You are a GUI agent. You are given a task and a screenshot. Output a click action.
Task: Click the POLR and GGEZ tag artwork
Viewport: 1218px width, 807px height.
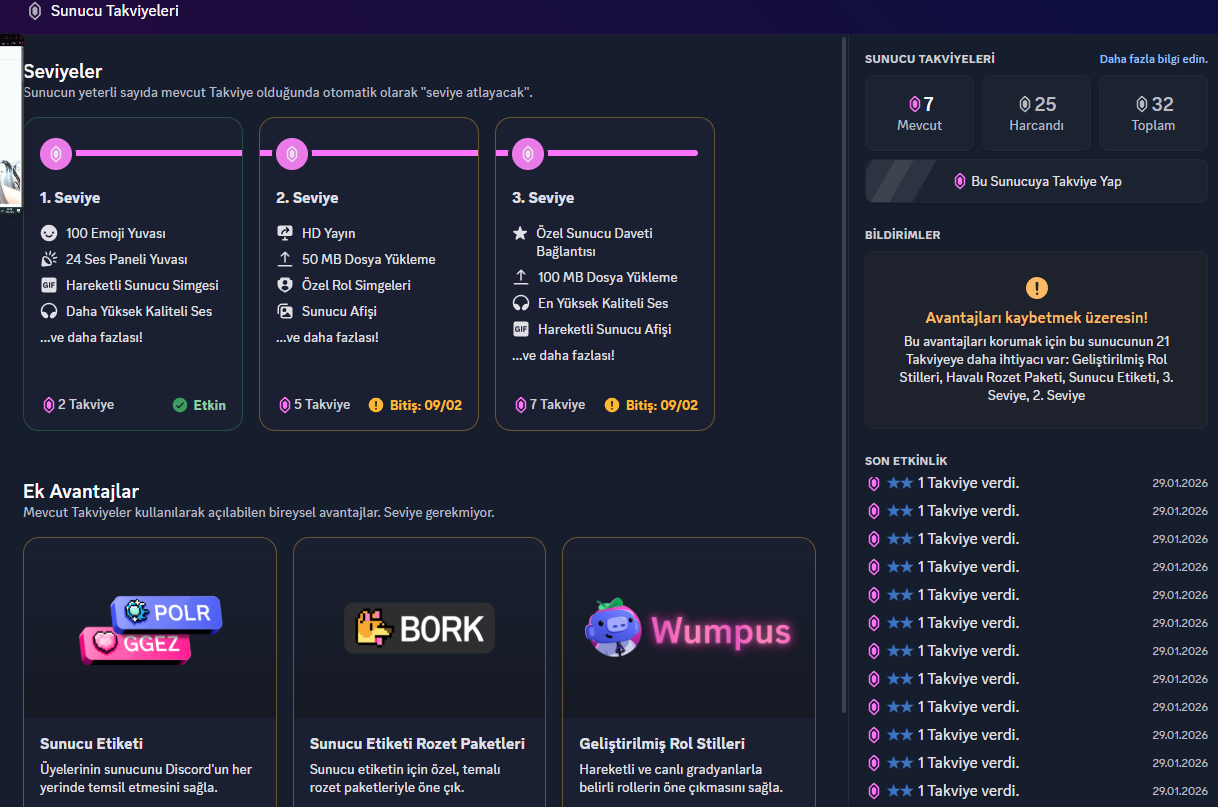(150, 630)
